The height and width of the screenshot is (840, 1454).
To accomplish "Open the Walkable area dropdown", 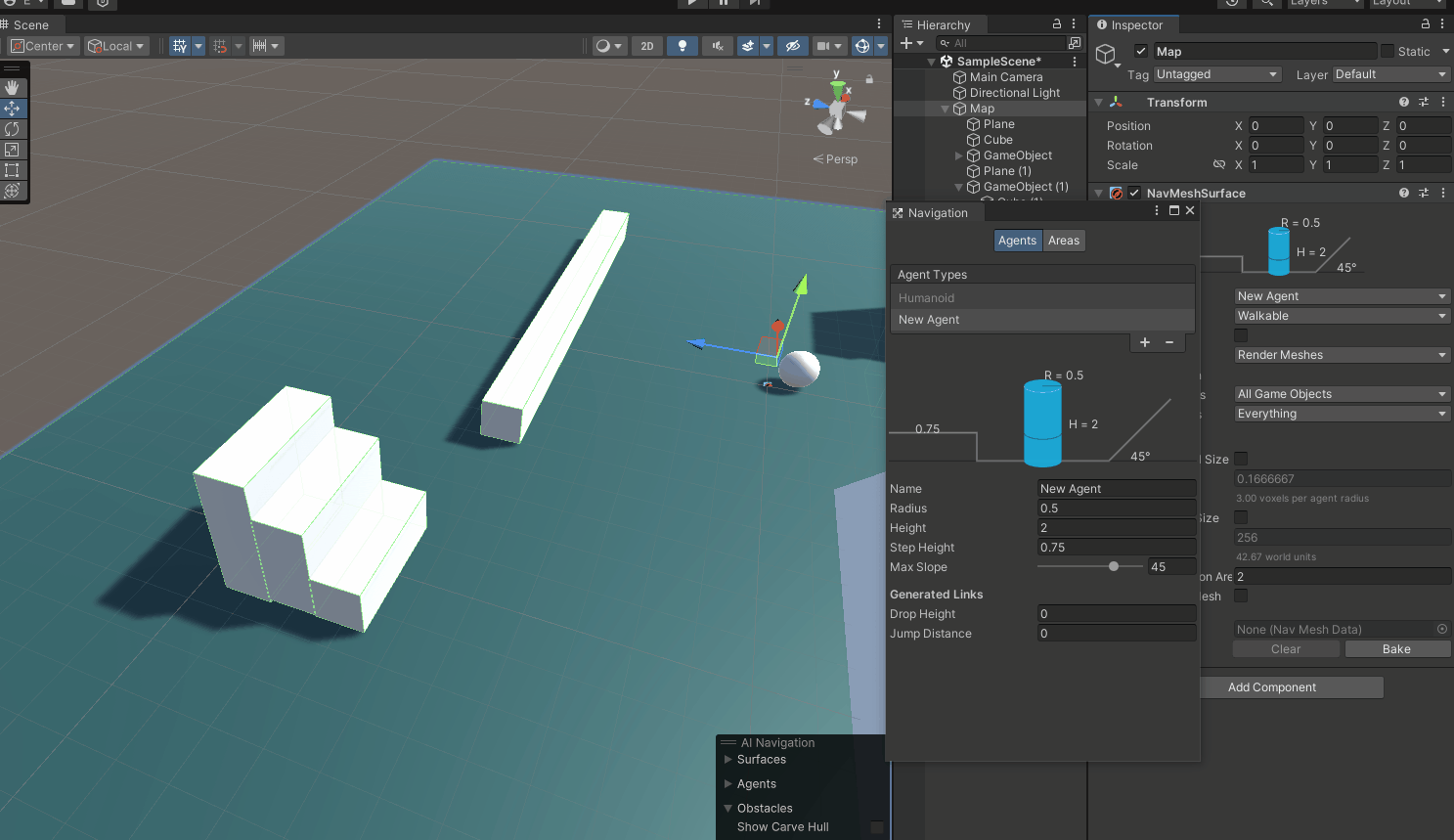I will 1342,316.
